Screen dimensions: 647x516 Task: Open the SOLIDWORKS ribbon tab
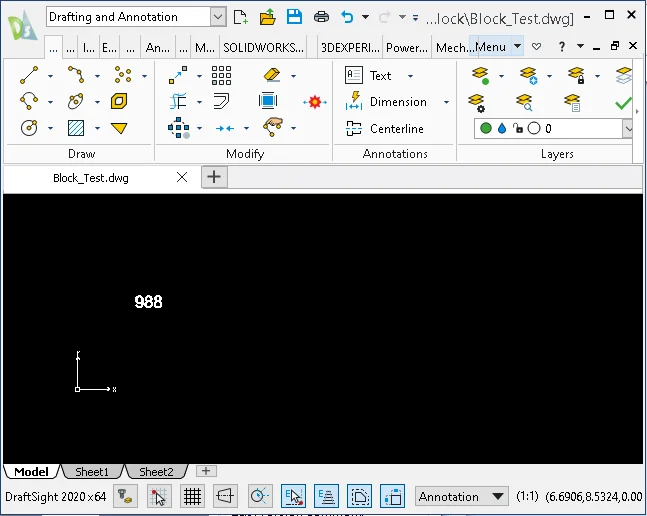tap(263, 47)
